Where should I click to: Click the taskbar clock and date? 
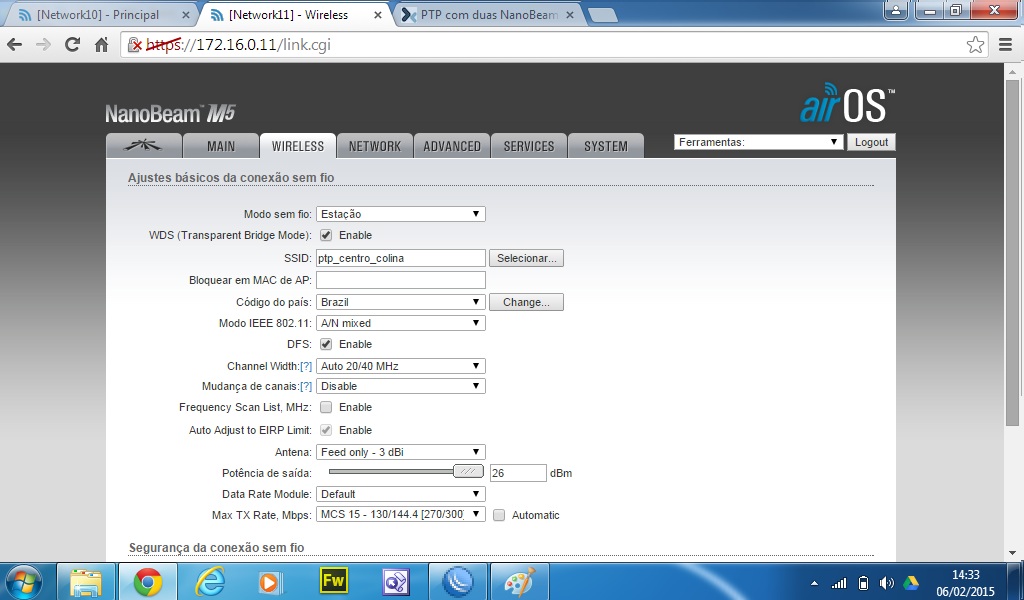[x=966, y=583]
